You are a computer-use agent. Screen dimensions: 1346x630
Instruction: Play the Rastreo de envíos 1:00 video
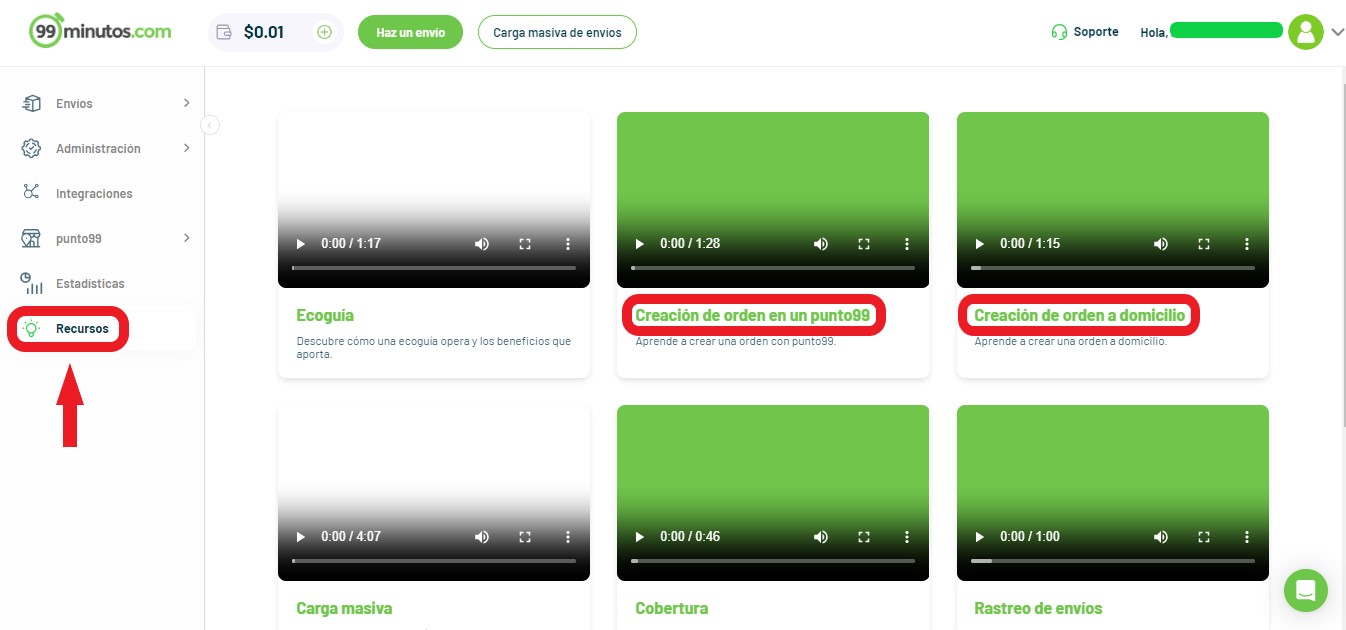pos(979,536)
